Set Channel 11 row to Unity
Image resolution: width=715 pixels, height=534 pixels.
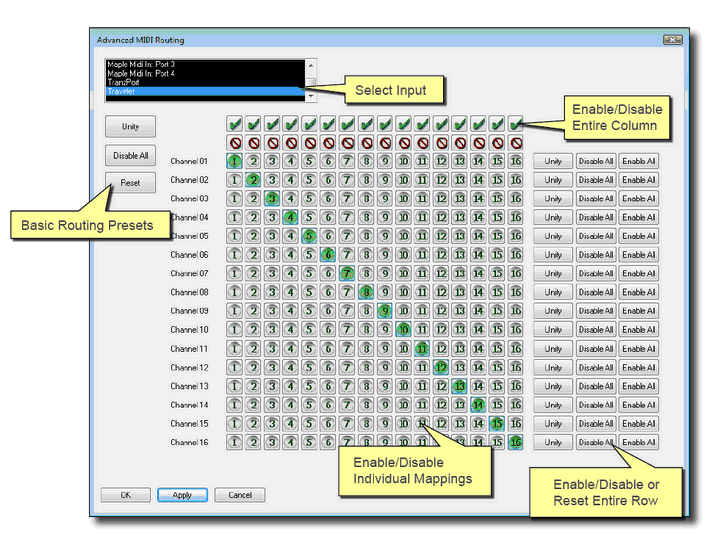pyautogui.click(x=553, y=348)
